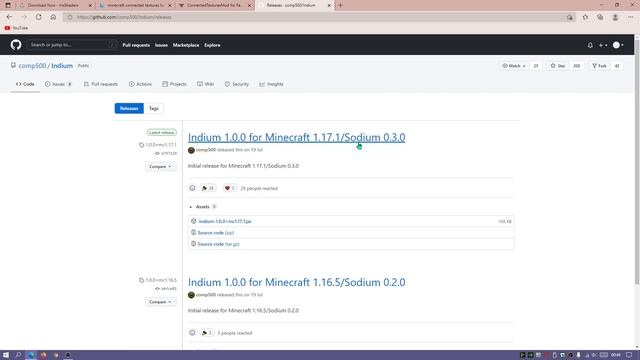Open the plus create-new dropdown in header
This screenshot has width=640, height=360.
point(603,45)
